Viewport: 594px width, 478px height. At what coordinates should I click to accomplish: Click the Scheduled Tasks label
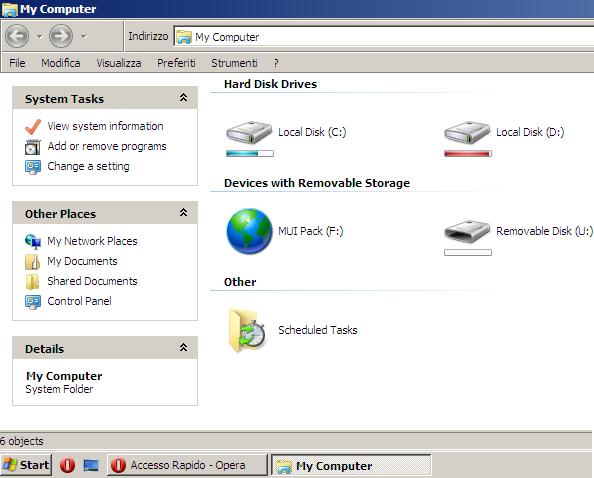click(317, 330)
